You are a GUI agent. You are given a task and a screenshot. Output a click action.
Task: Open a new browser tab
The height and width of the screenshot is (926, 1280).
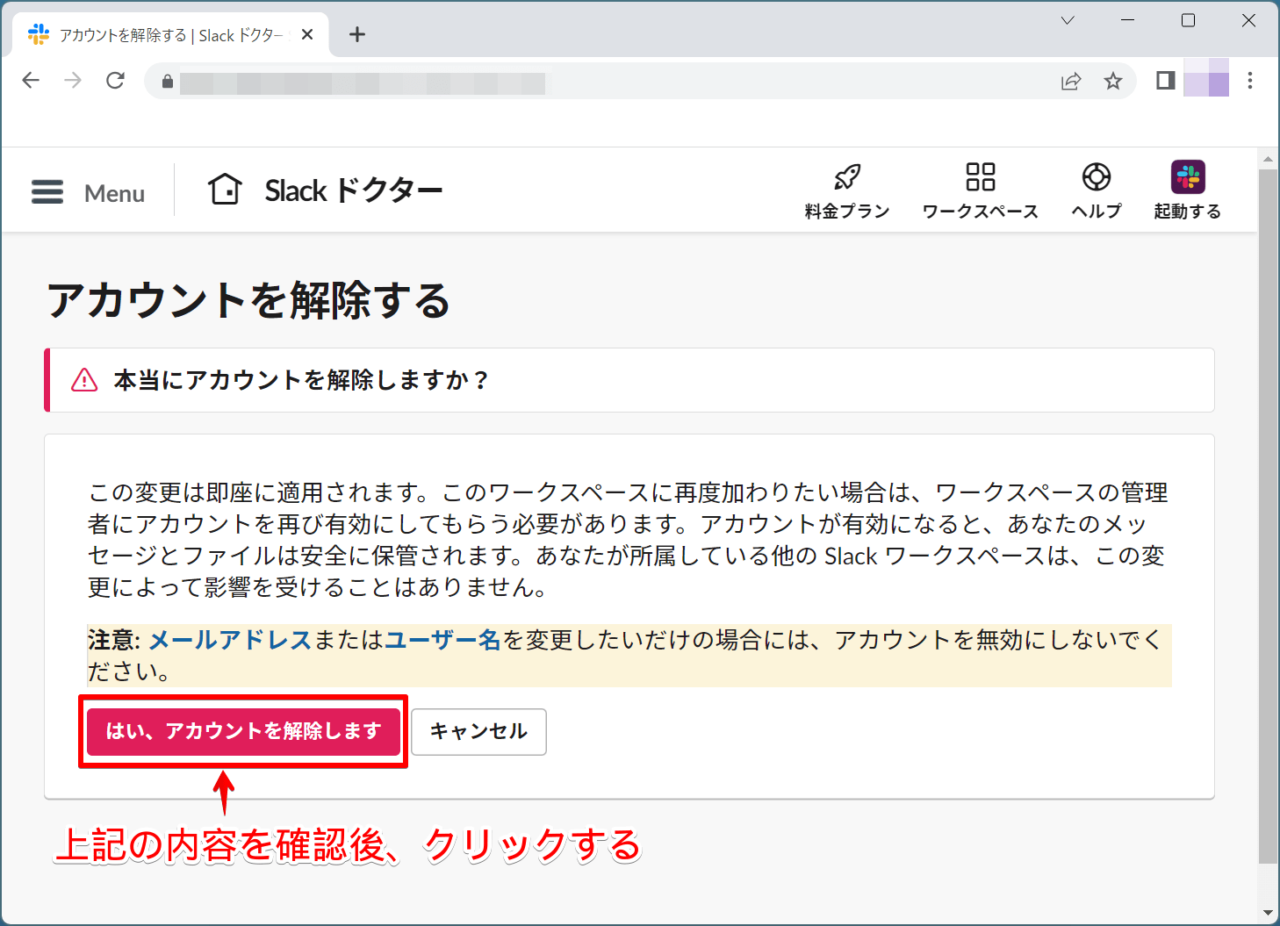pyautogui.click(x=357, y=35)
